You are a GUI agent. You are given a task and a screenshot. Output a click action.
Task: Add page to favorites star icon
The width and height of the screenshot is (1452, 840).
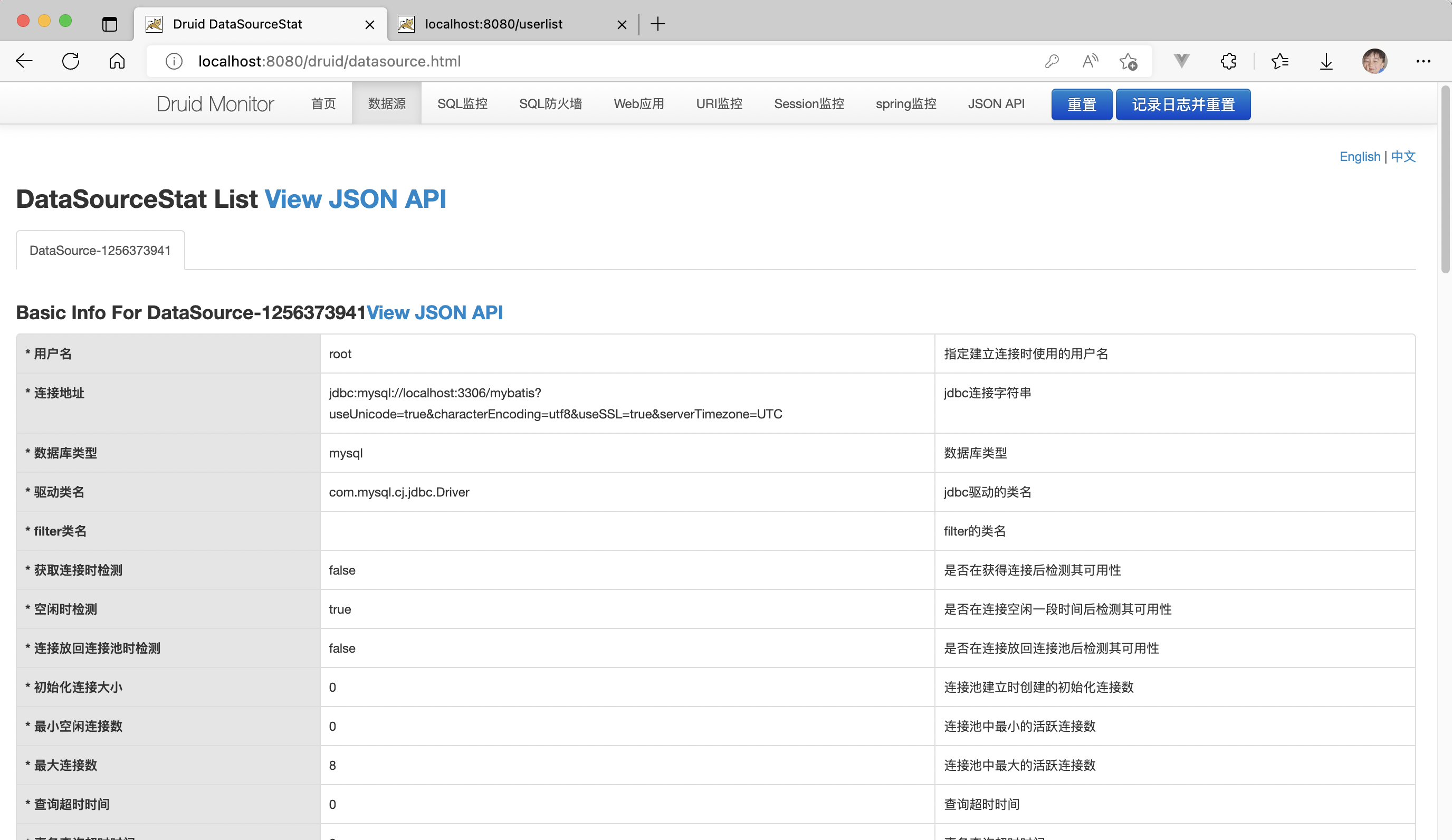(1128, 61)
